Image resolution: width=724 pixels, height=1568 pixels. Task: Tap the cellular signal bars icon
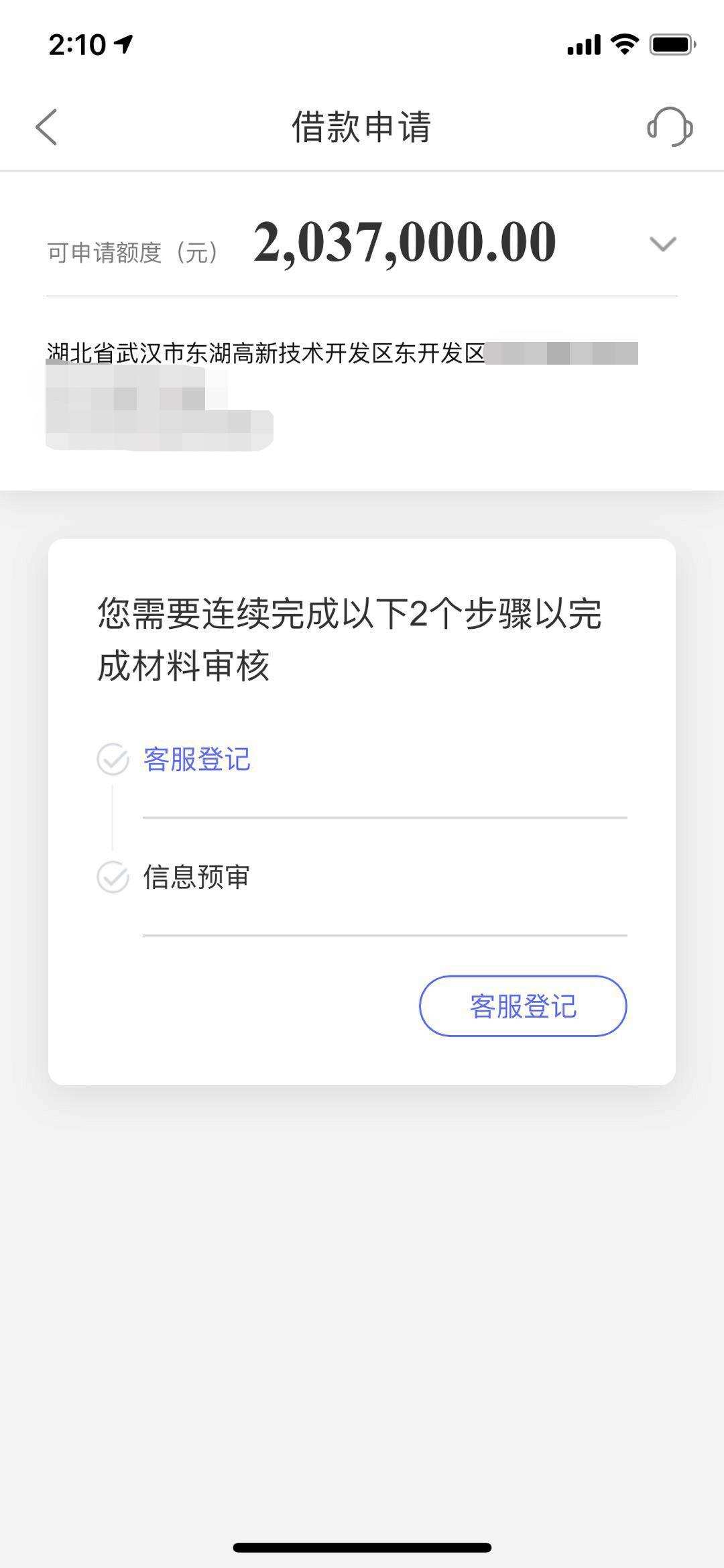tap(584, 46)
